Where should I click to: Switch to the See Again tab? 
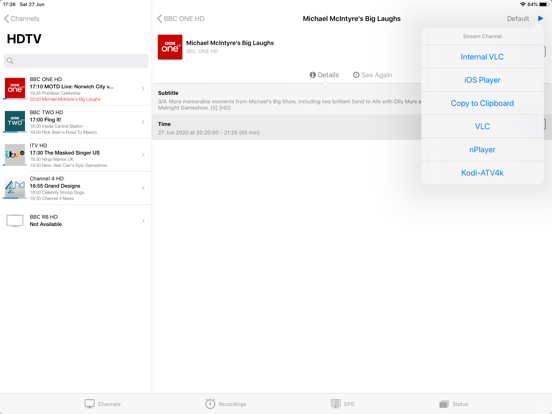[x=372, y=75]
